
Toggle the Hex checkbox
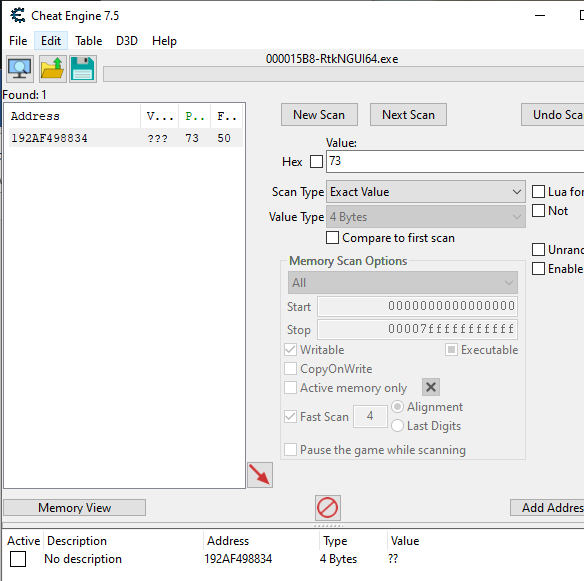click(x=316, y=162)
